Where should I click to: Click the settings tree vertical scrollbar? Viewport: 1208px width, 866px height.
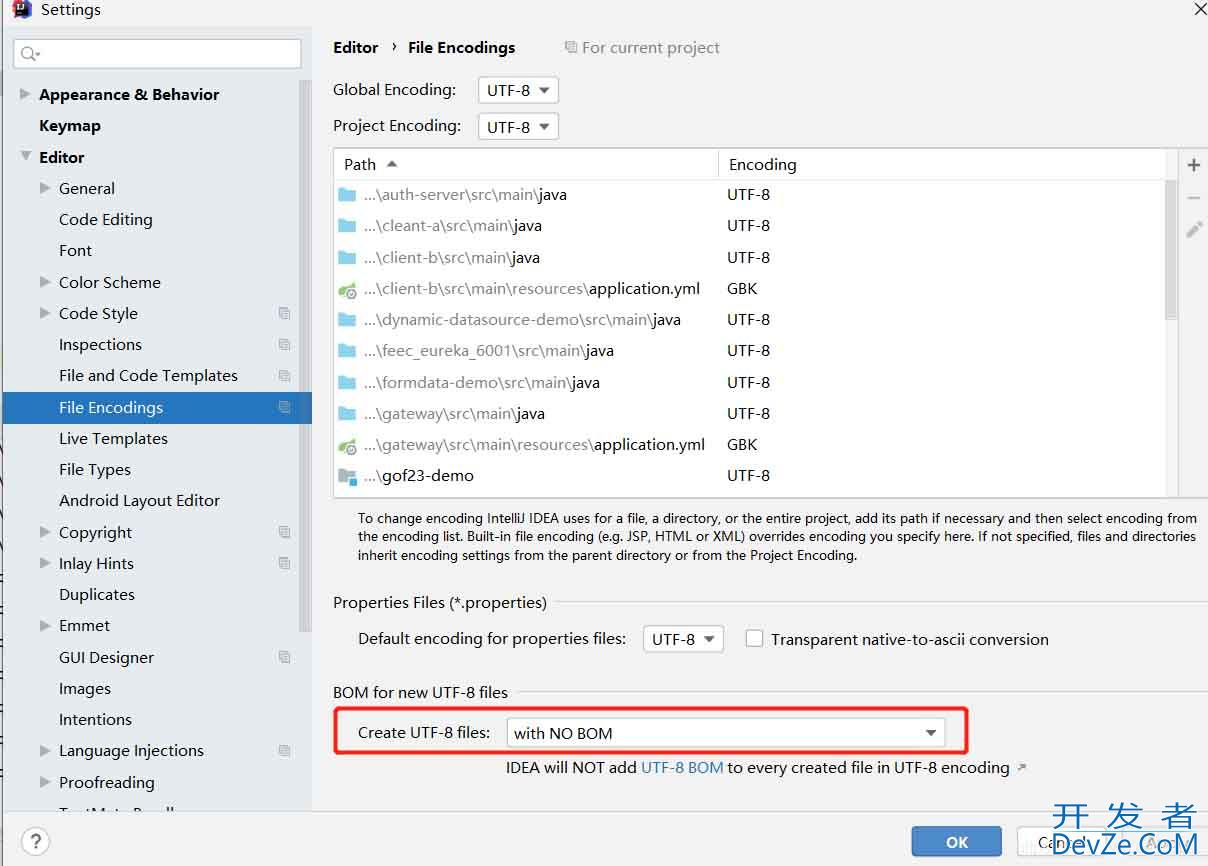pyautogui.click(x=305, y=355)
